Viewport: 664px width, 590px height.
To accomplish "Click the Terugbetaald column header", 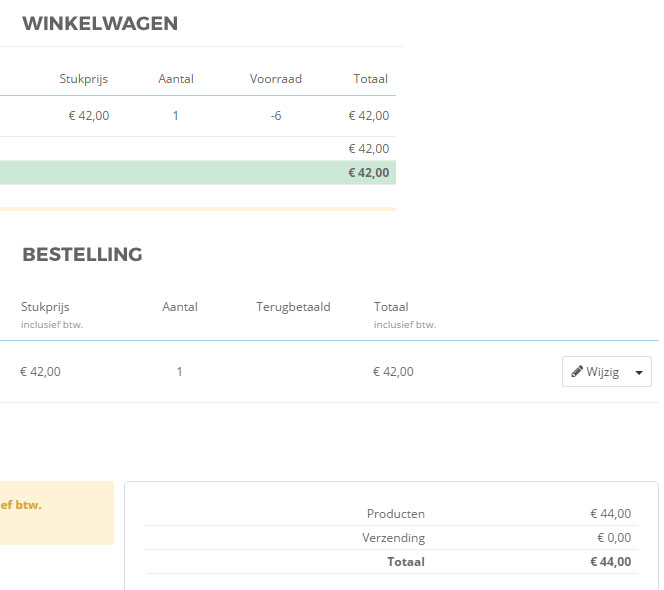I will (x=293, y=307).
